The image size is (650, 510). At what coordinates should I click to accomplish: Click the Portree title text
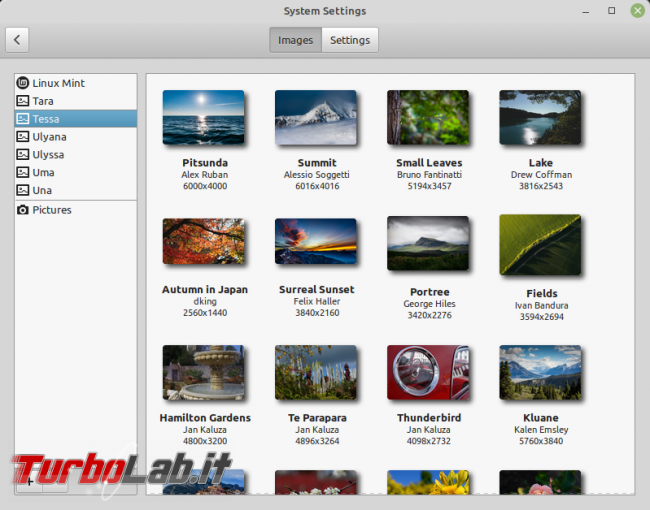pyautogui.click(x=429, y=292)
